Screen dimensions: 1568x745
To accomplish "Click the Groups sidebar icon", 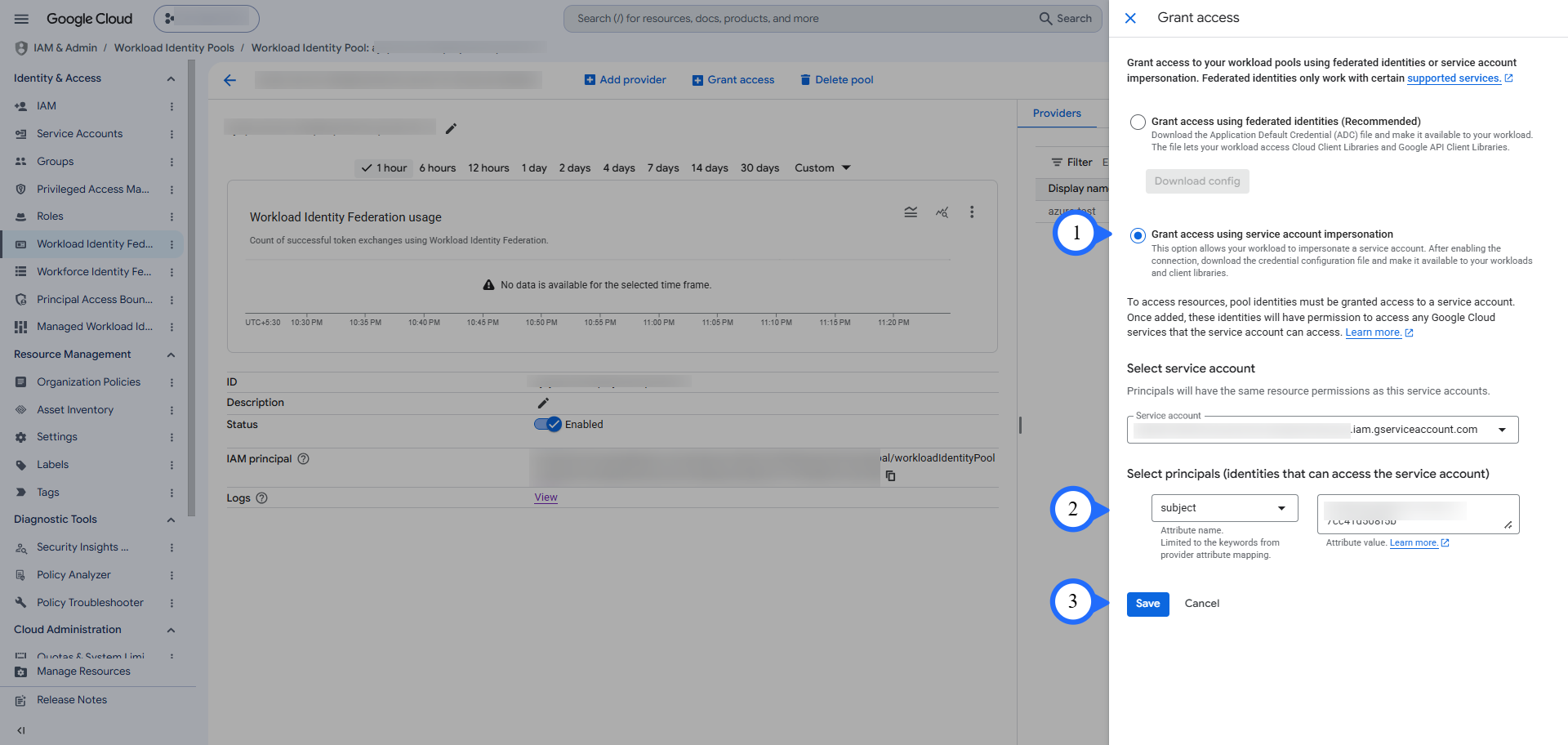I will (x=21, y=162).
